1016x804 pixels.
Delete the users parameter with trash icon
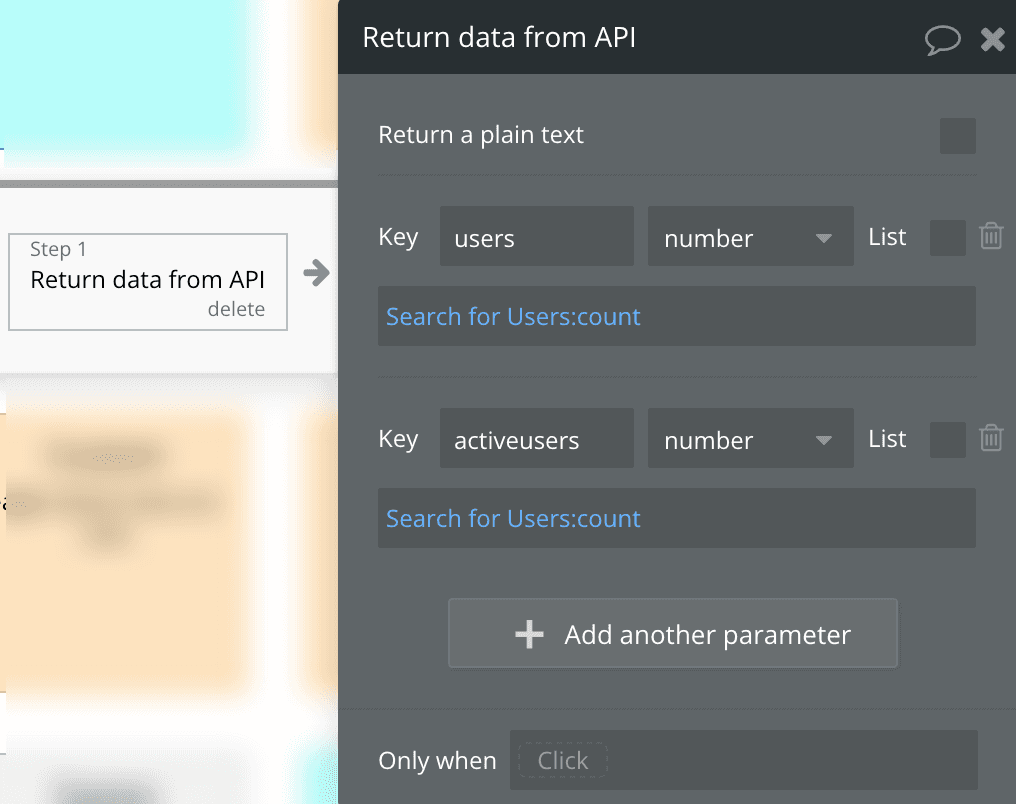point(991,237)
